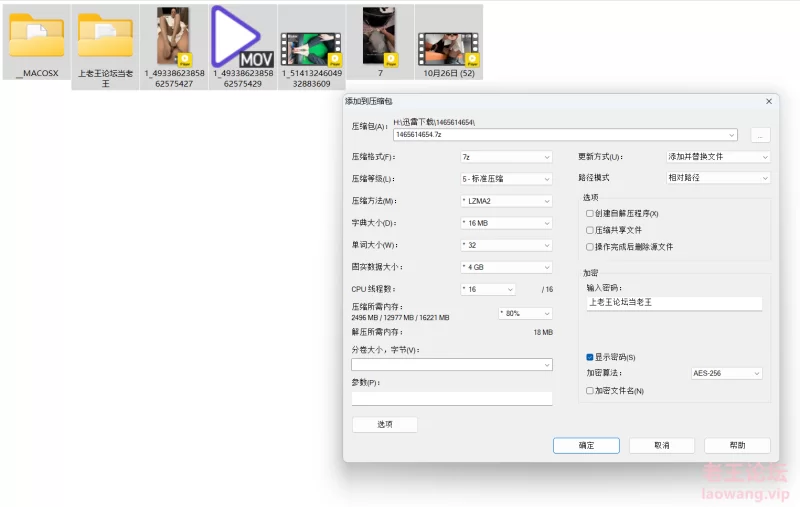Viewport: 800px width, 507px height.
Task: Click the purple MOV video file icon
Action: pyautogui.click(x=242, y=37)
